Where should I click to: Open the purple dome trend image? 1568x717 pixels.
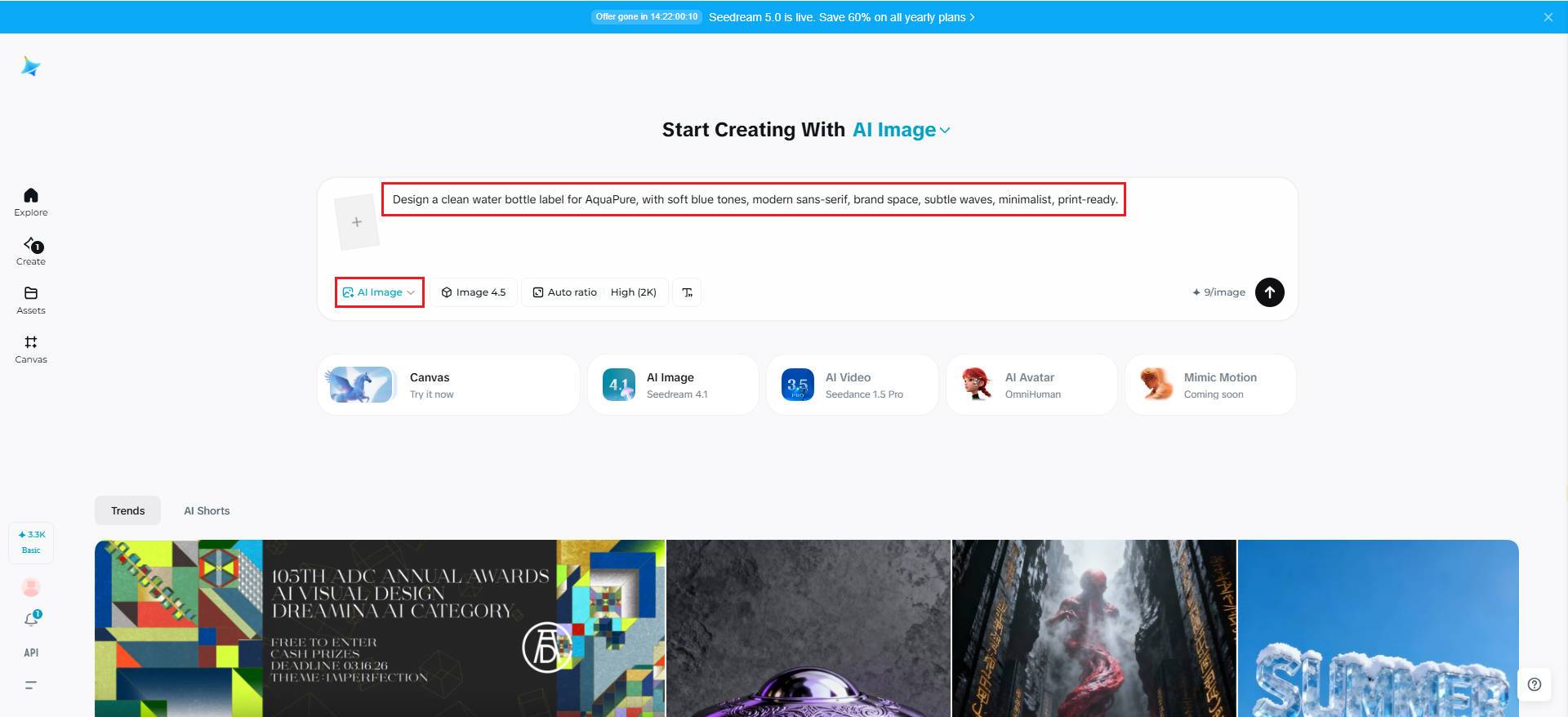tap(808, 628)
